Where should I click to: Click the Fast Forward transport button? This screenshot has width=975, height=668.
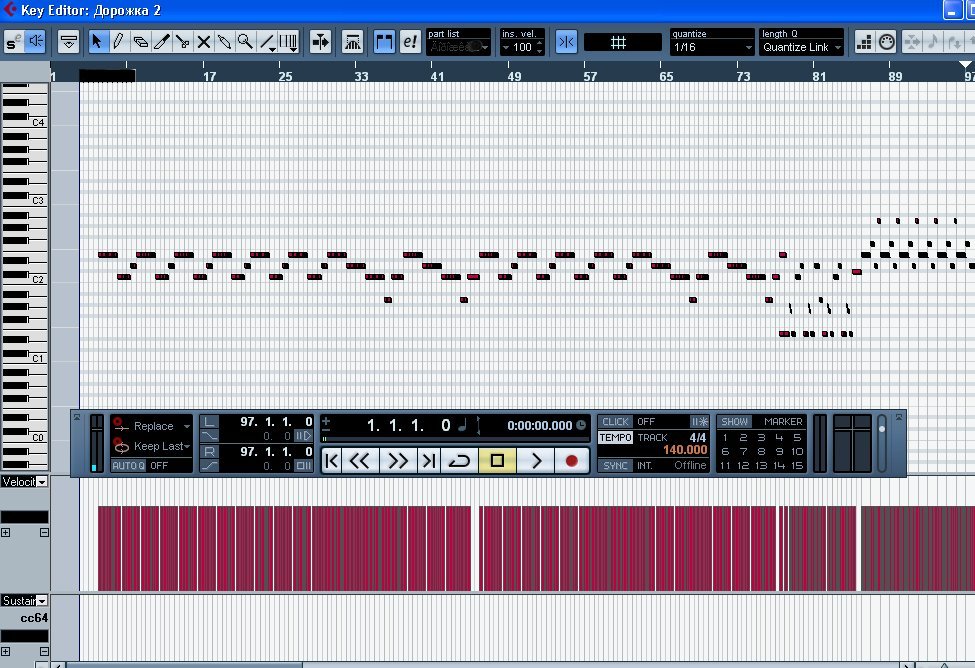point(398,461)
